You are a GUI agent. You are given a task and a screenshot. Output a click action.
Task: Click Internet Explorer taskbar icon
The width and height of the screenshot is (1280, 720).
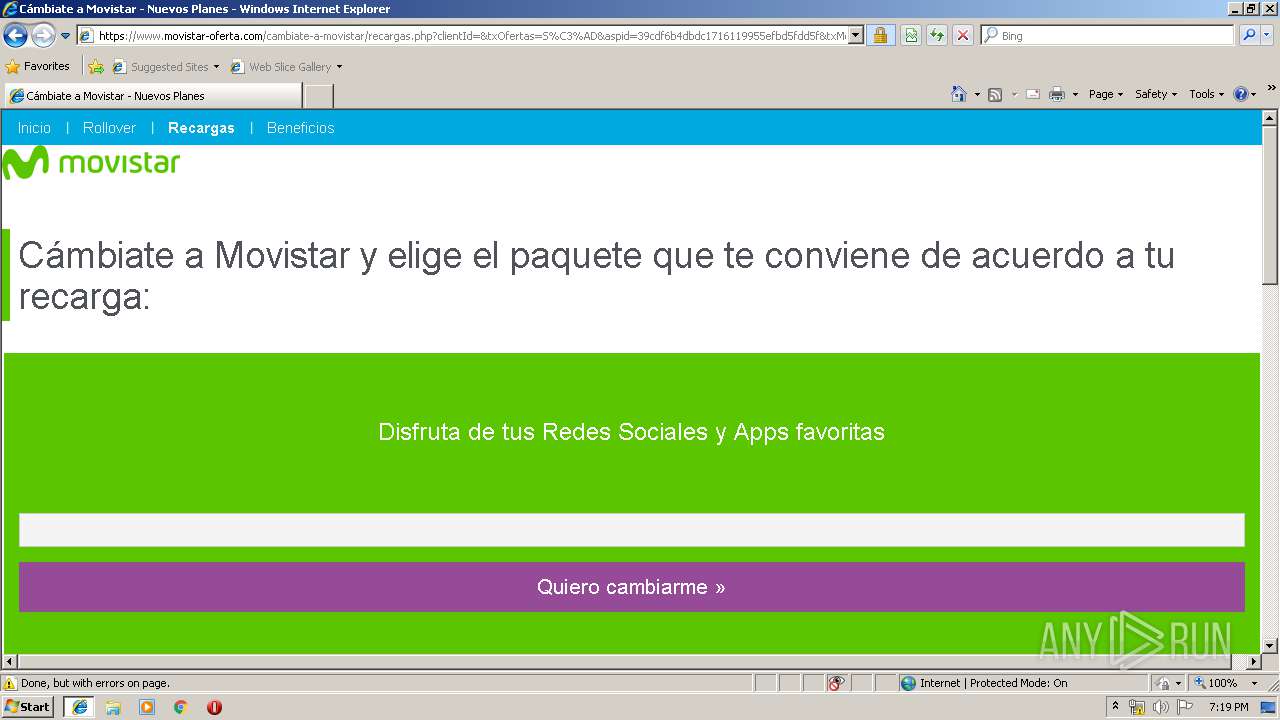point(80,707)
